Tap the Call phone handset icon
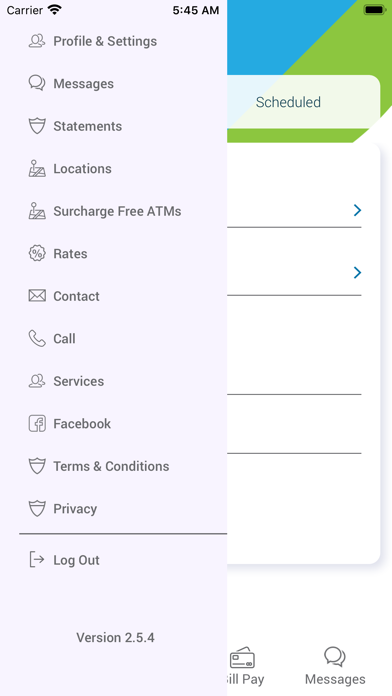This screenshot has height=696, width=392. point(37,339)
